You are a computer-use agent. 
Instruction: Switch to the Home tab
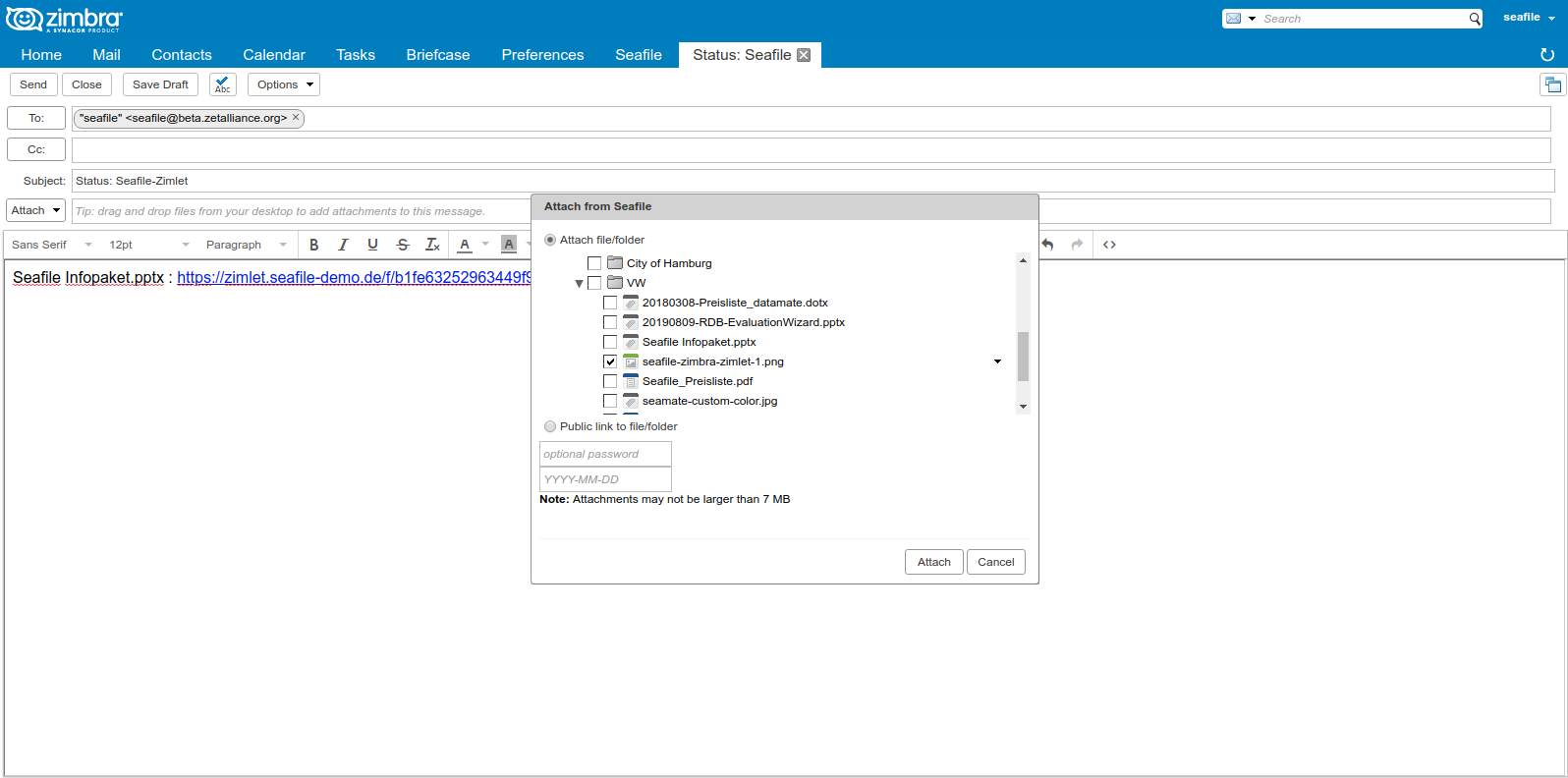coord(41,55)
